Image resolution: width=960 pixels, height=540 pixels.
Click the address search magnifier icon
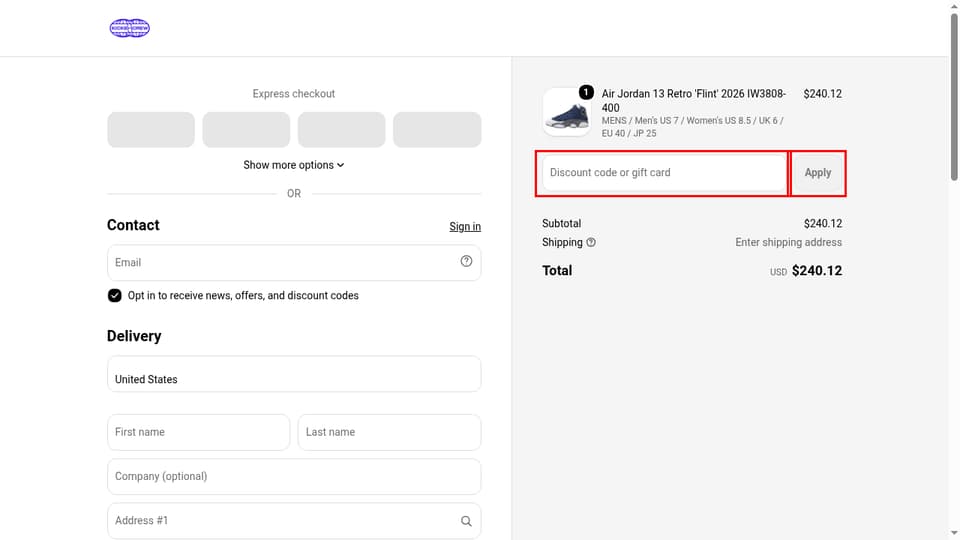click(466, 521)
